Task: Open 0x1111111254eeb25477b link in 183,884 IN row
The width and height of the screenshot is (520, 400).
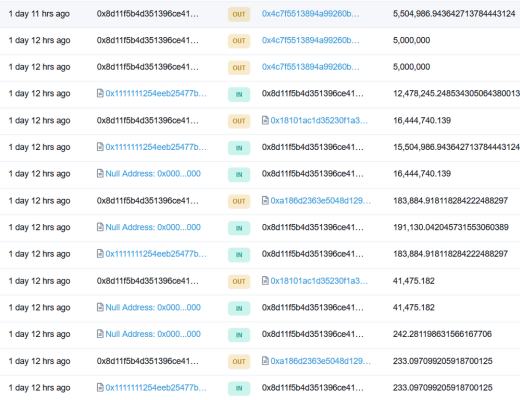Action: pyautogui.click(x=156, y=254)
